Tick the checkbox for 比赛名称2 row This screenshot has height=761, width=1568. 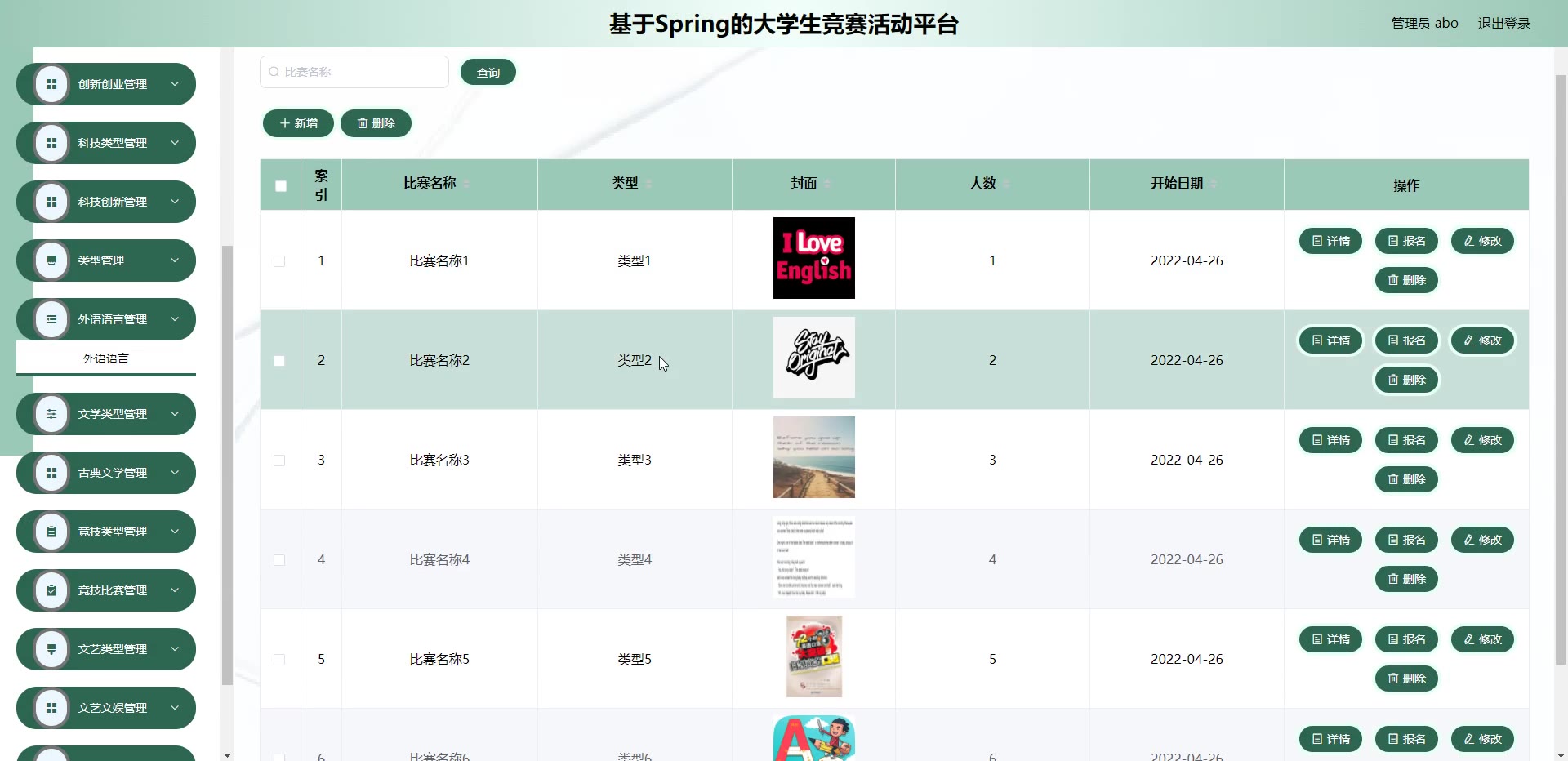click(279, 361)
